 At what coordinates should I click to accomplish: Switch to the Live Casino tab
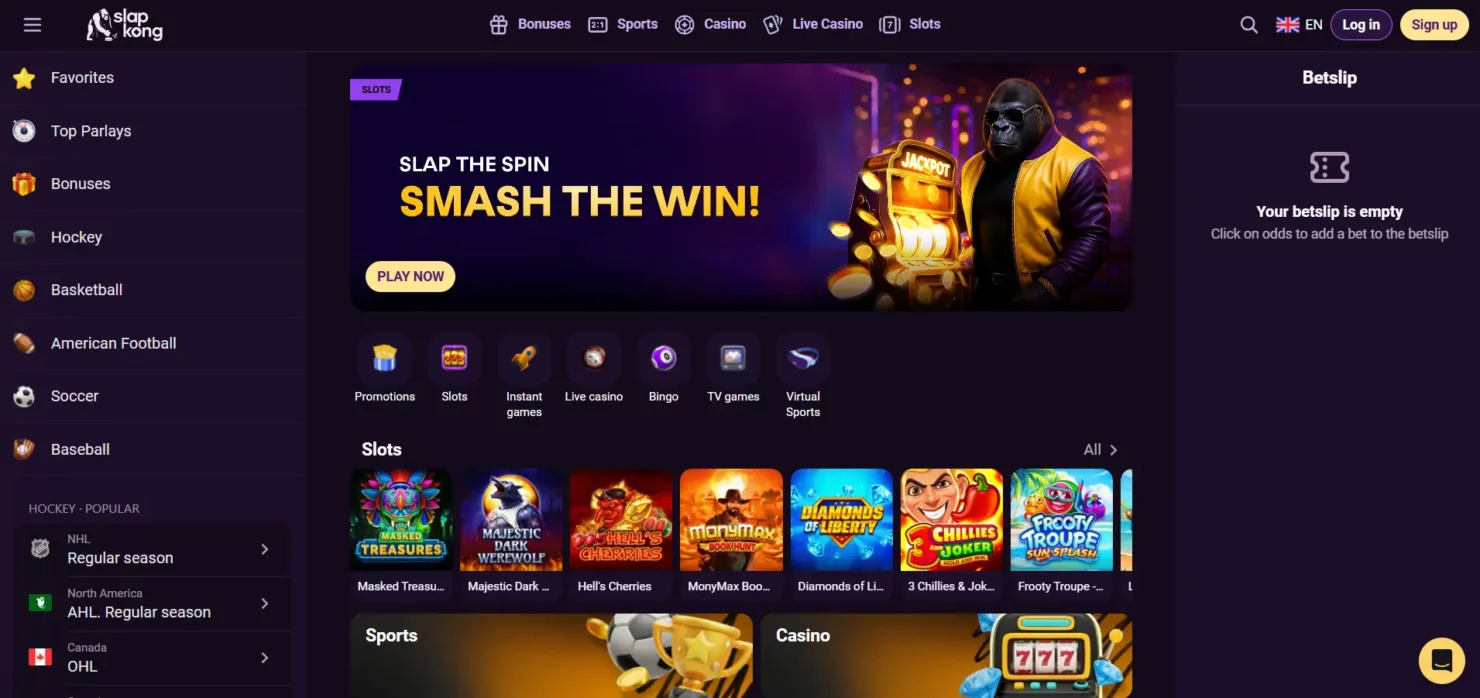tap(813, 24)
